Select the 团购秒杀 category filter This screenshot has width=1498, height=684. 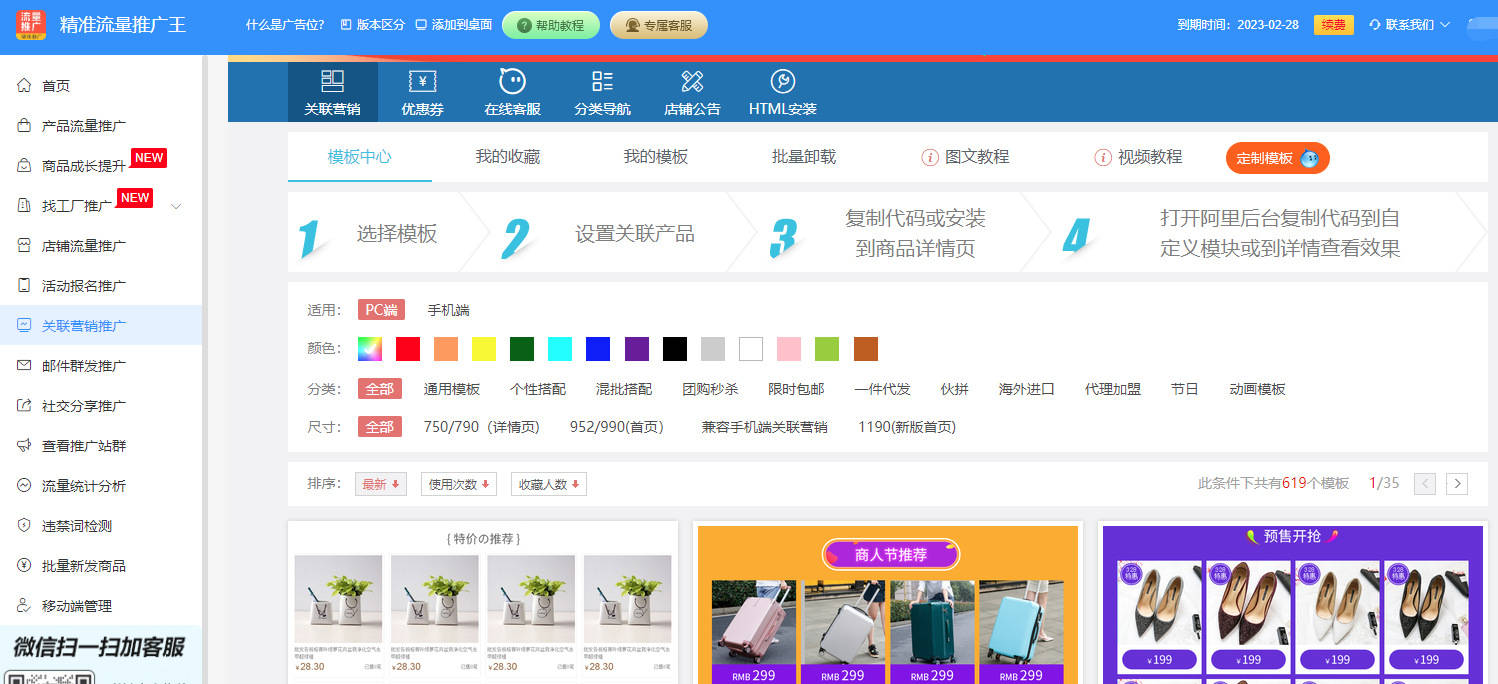(x=710, y=389)
